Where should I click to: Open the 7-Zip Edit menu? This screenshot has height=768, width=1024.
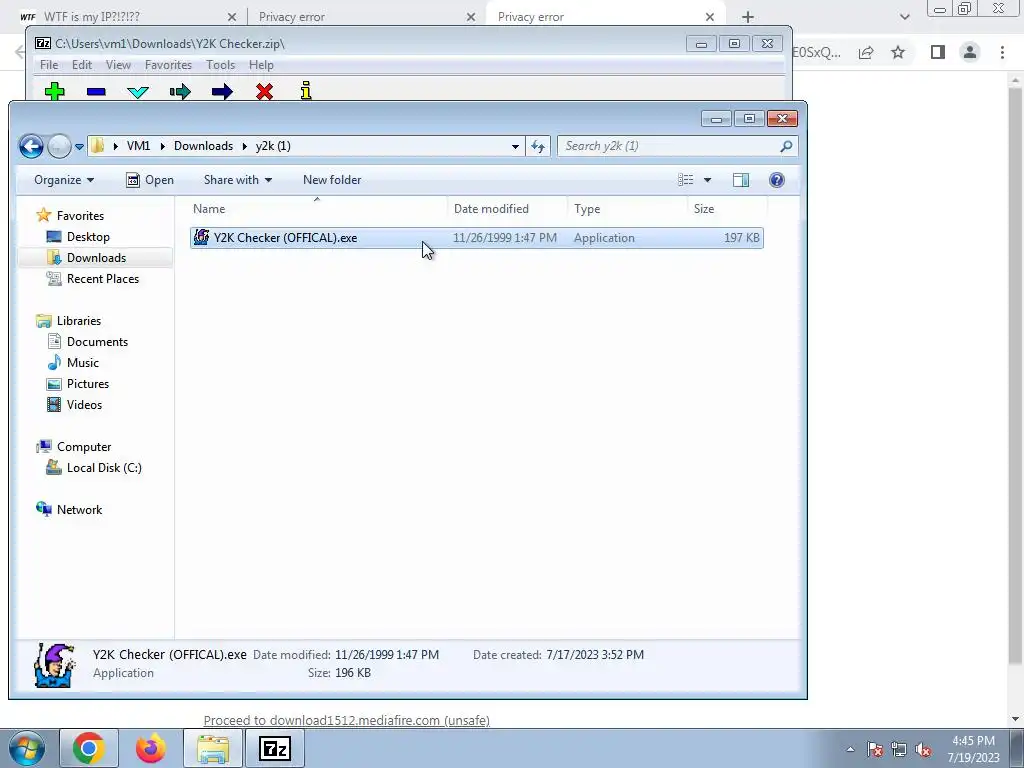pos(82,65)
